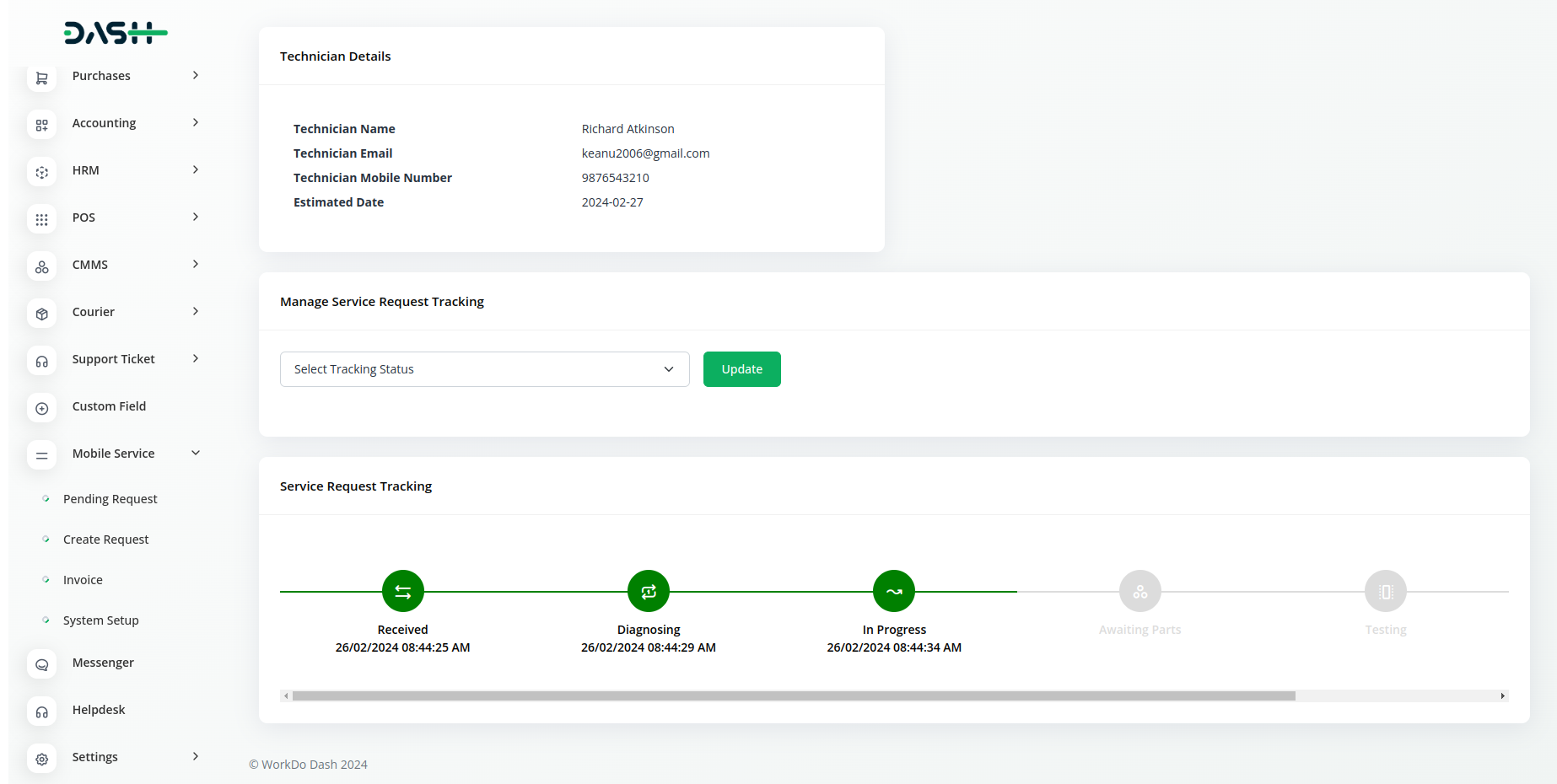The image size is (1557, 784).
Task: Open Pending Request in sidebar
Action: [x=110, y=499]
